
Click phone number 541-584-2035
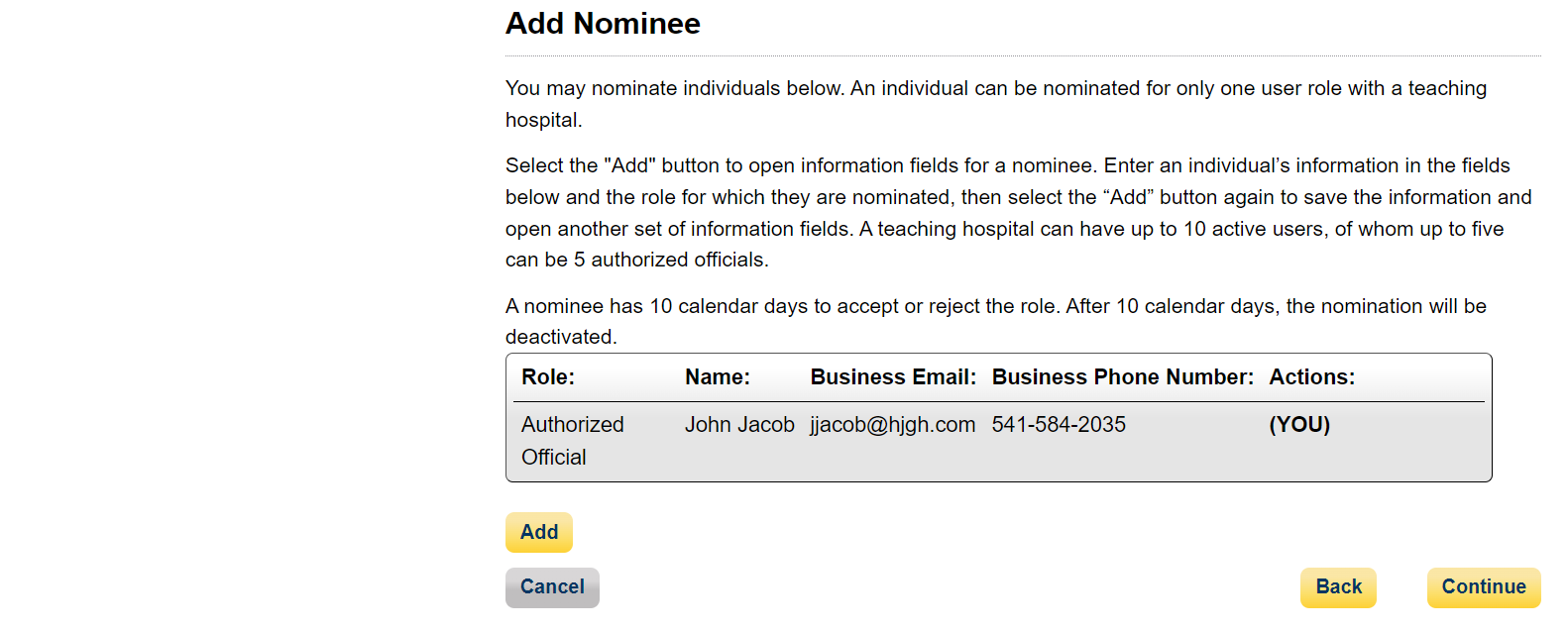1059,425
